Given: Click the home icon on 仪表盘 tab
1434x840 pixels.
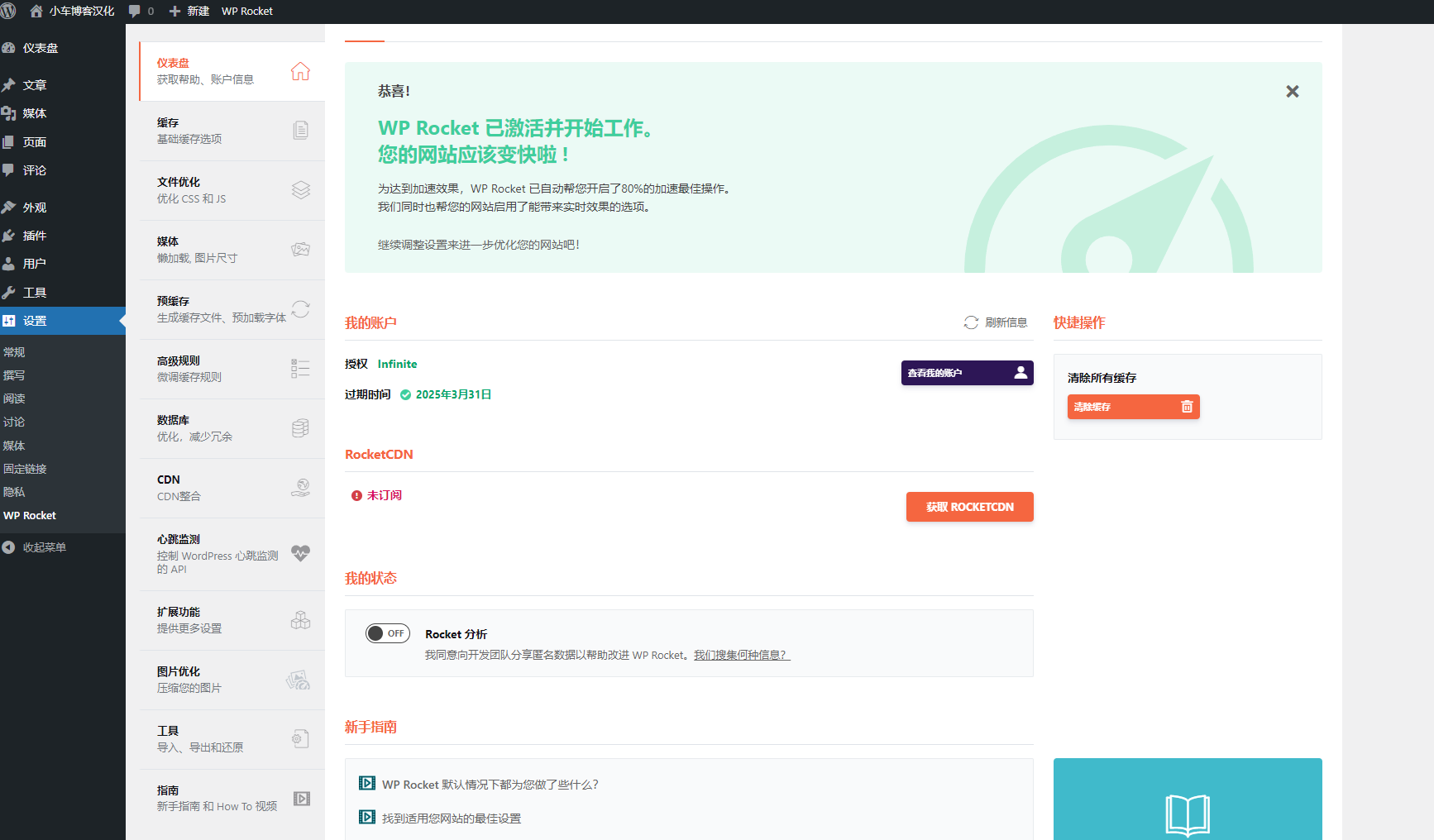Looking at the screenshot, I should click(300, 71).
